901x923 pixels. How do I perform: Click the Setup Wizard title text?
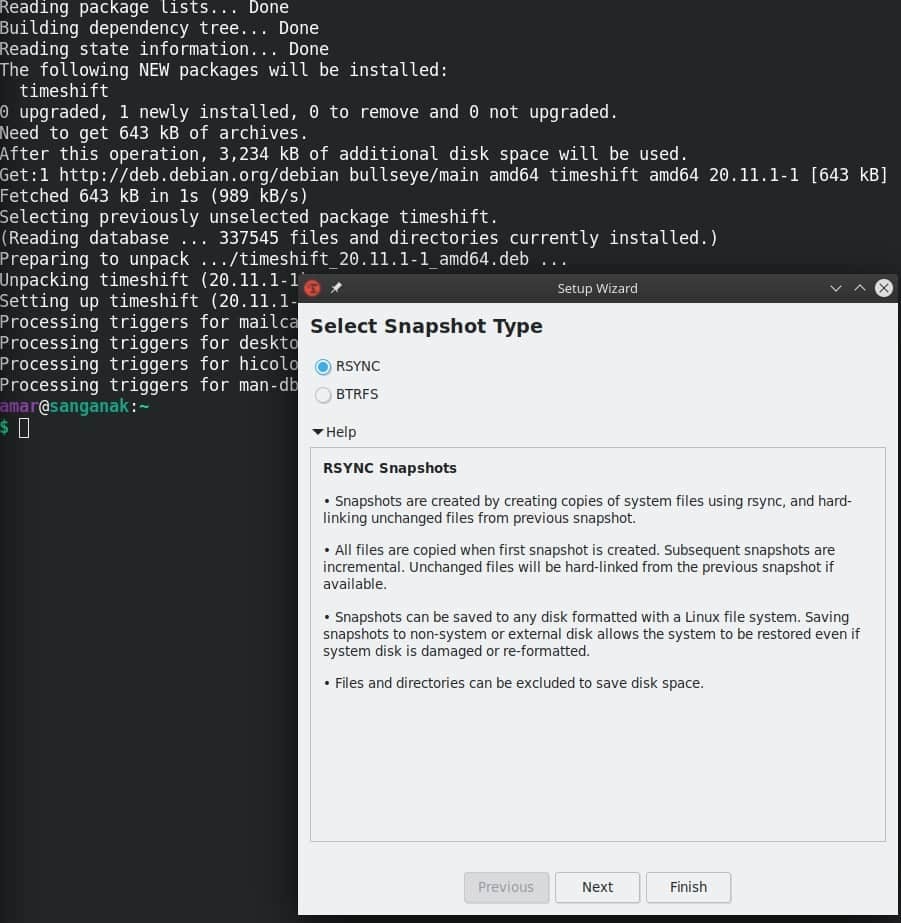[x=597, y=288]
